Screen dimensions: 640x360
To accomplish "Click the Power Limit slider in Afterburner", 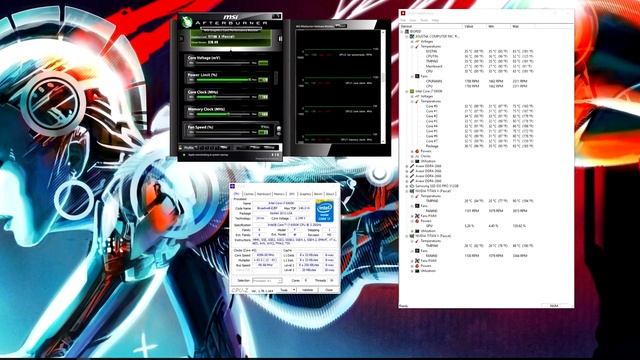I will (x=222, y=80).
